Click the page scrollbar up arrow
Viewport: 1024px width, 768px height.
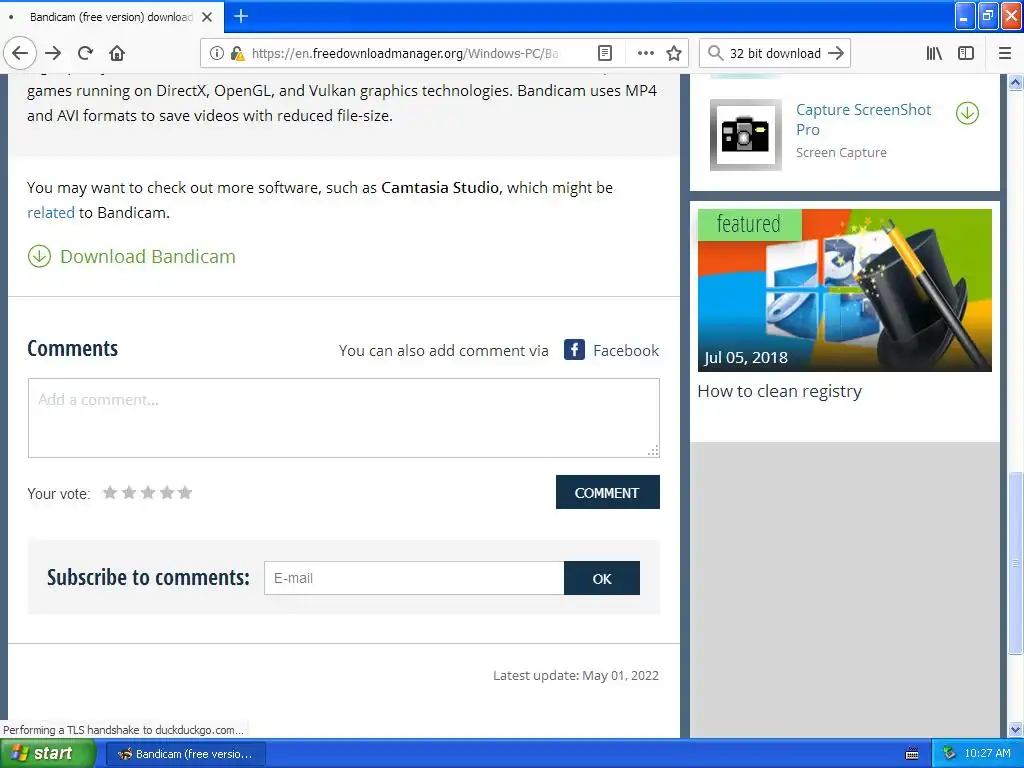[1015, 82]
